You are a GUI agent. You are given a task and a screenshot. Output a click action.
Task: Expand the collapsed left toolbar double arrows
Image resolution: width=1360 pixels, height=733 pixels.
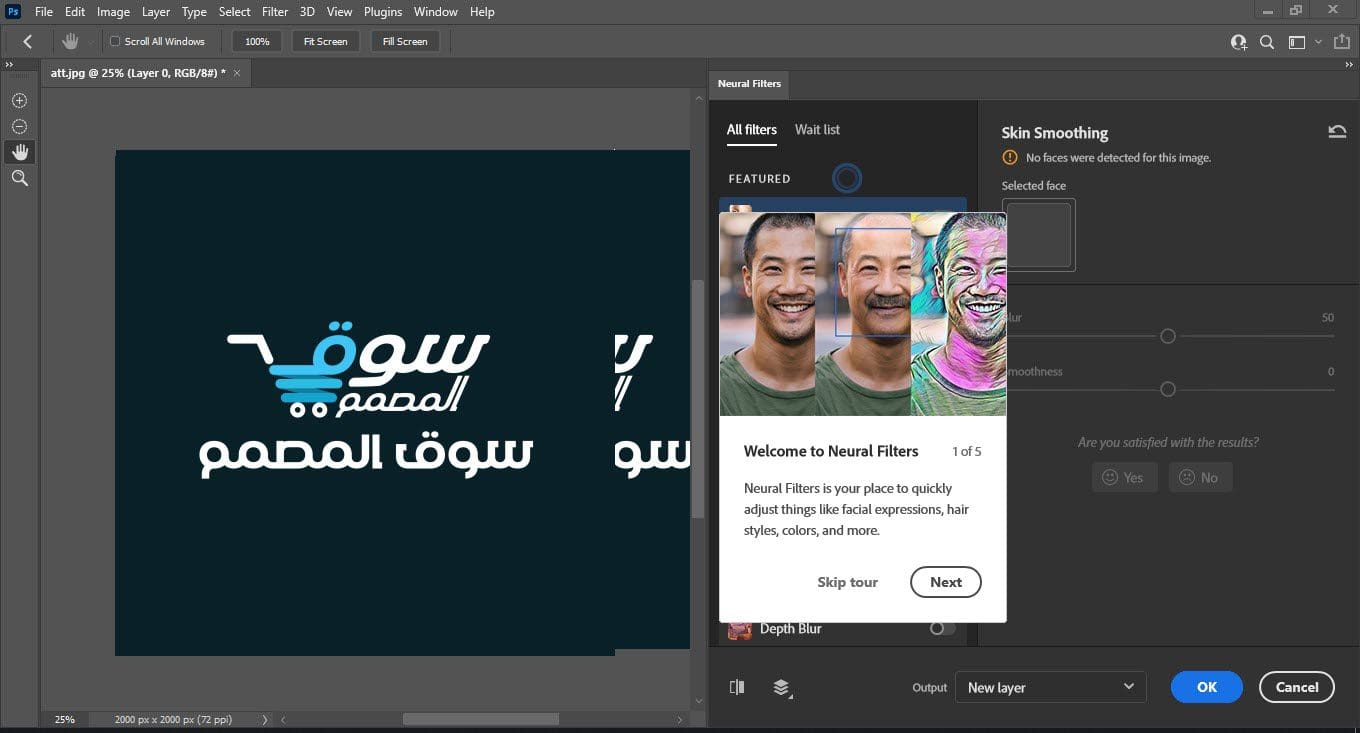[9, 64]
